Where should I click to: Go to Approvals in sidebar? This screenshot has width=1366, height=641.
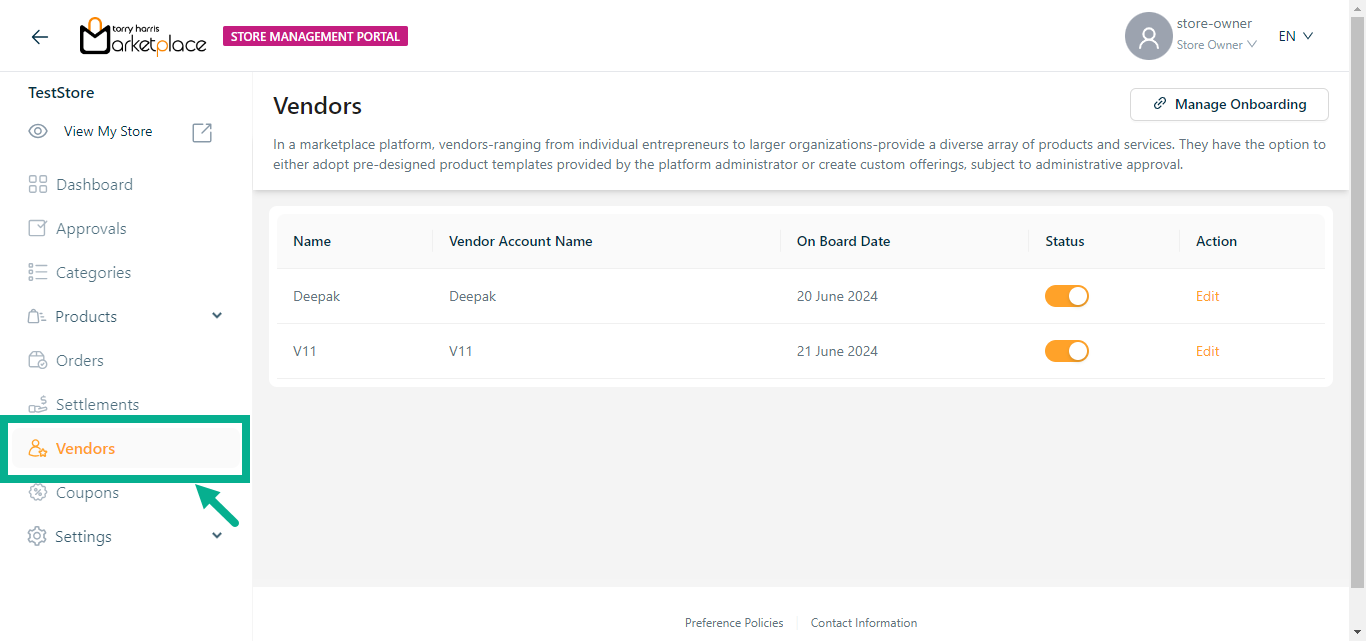tap(91, 228)
